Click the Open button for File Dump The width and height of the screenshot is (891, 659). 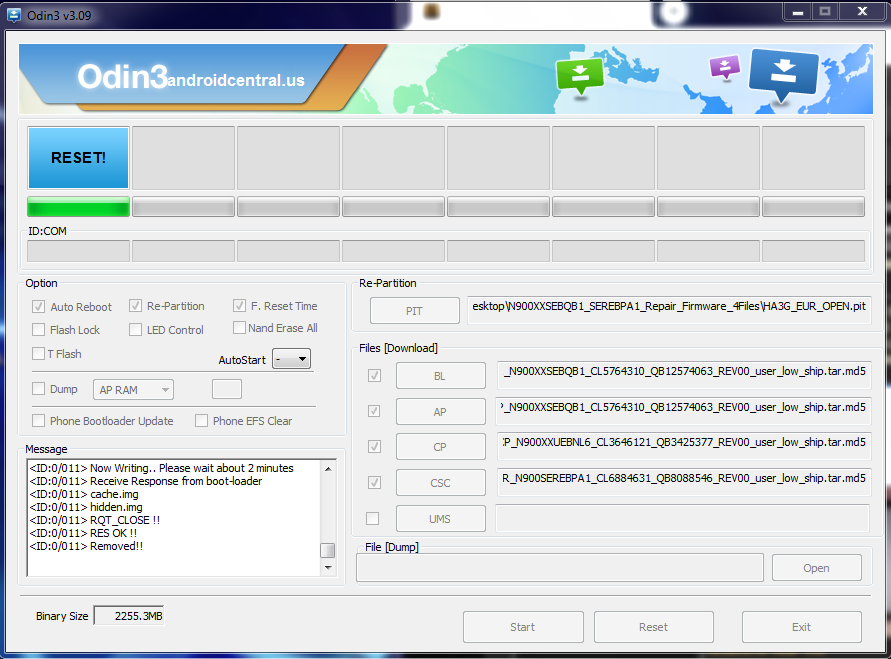[817, 568]
